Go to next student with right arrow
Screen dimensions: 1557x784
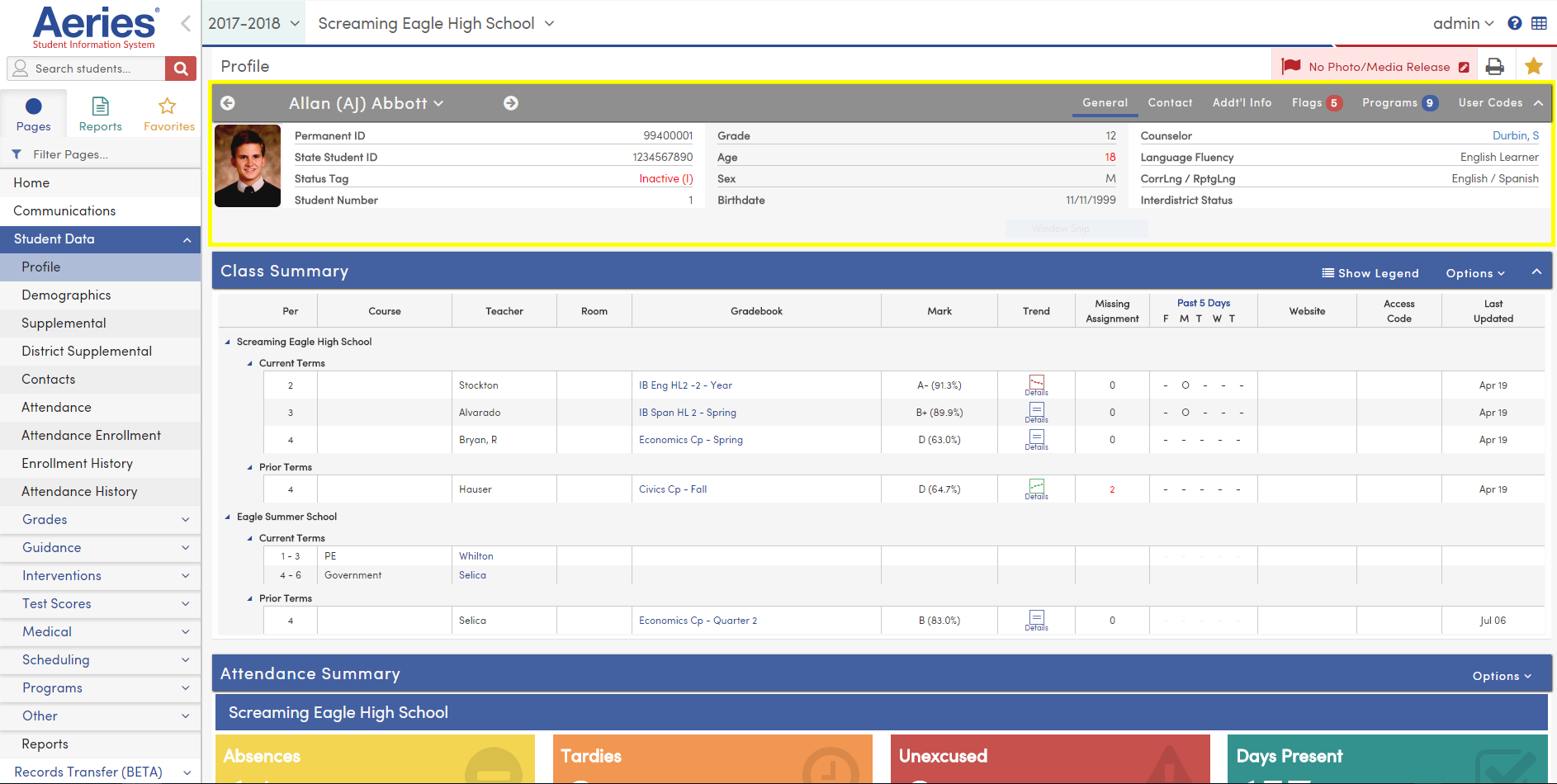(x=511, y=103)
